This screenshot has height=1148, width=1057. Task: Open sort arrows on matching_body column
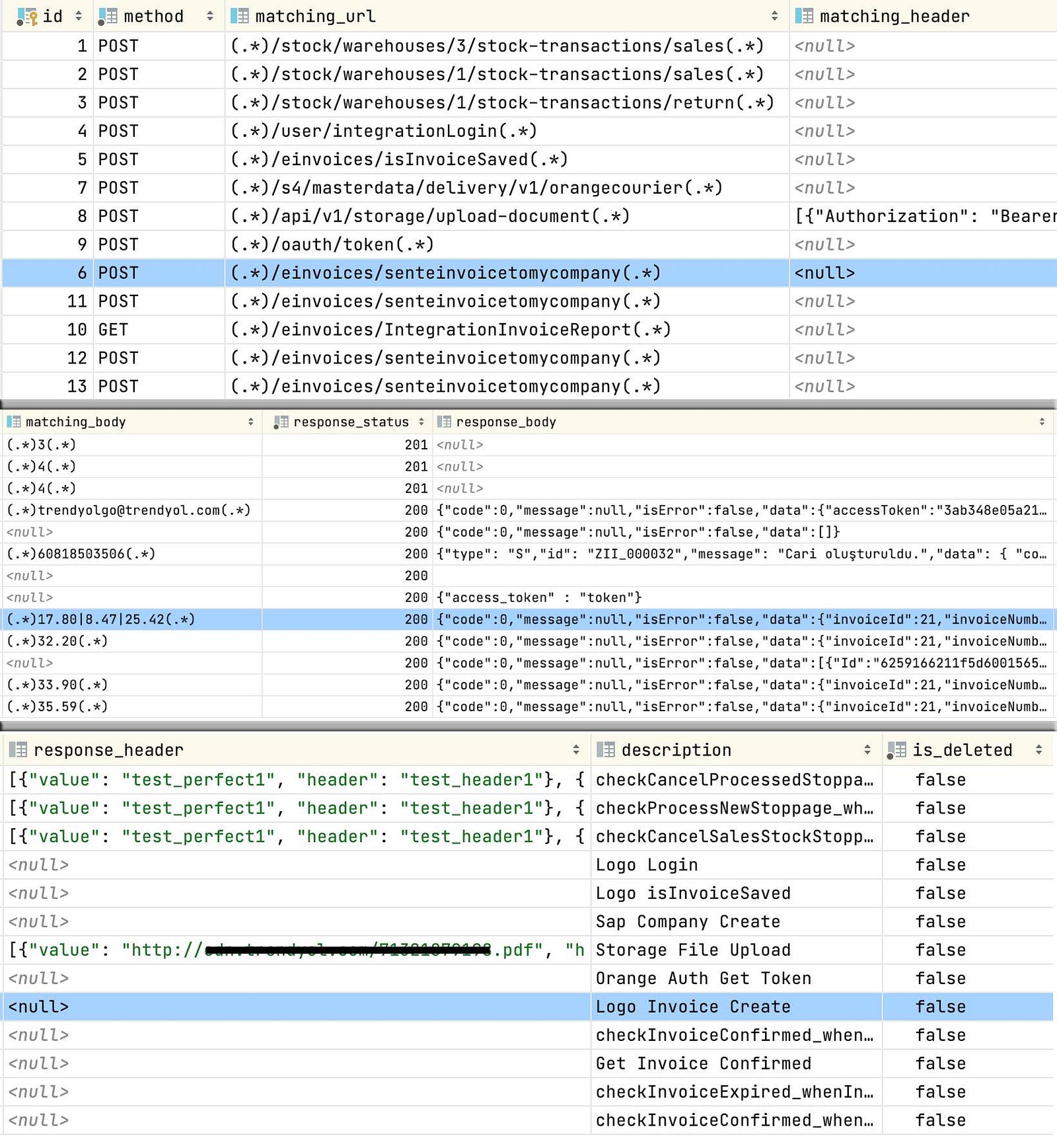click(x=251, y=422)
